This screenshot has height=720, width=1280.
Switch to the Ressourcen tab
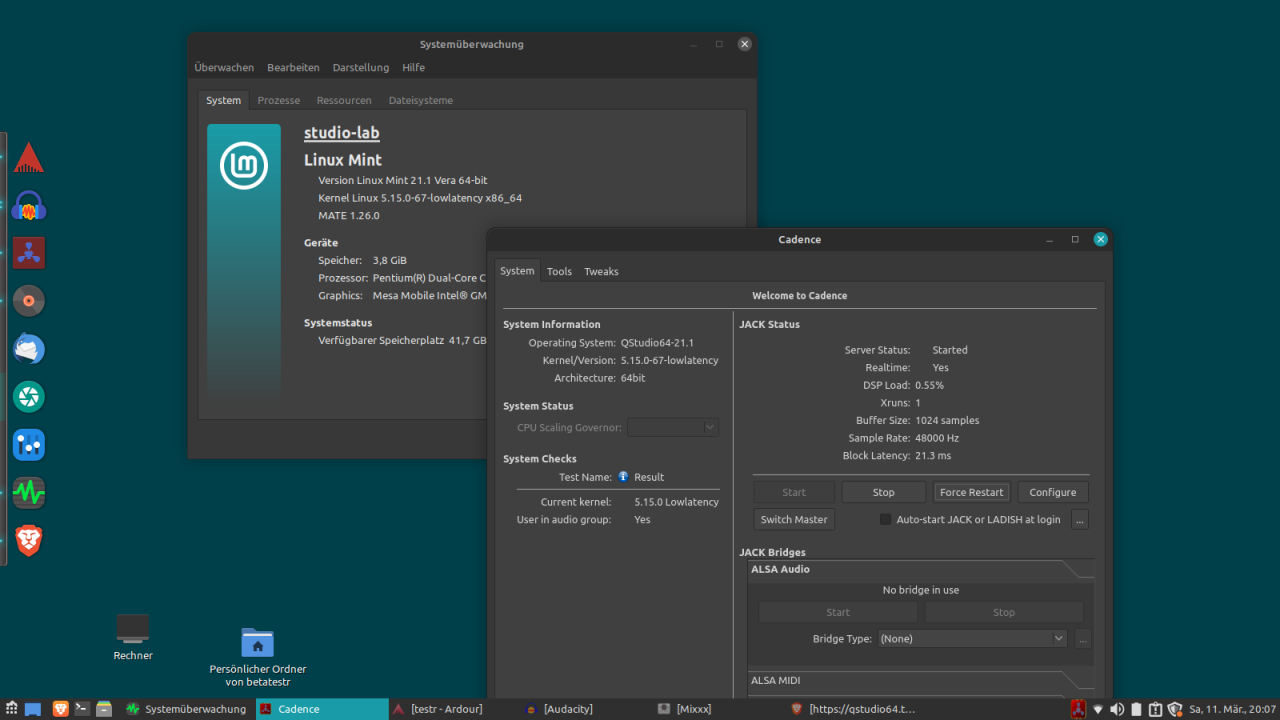point(344,100)
